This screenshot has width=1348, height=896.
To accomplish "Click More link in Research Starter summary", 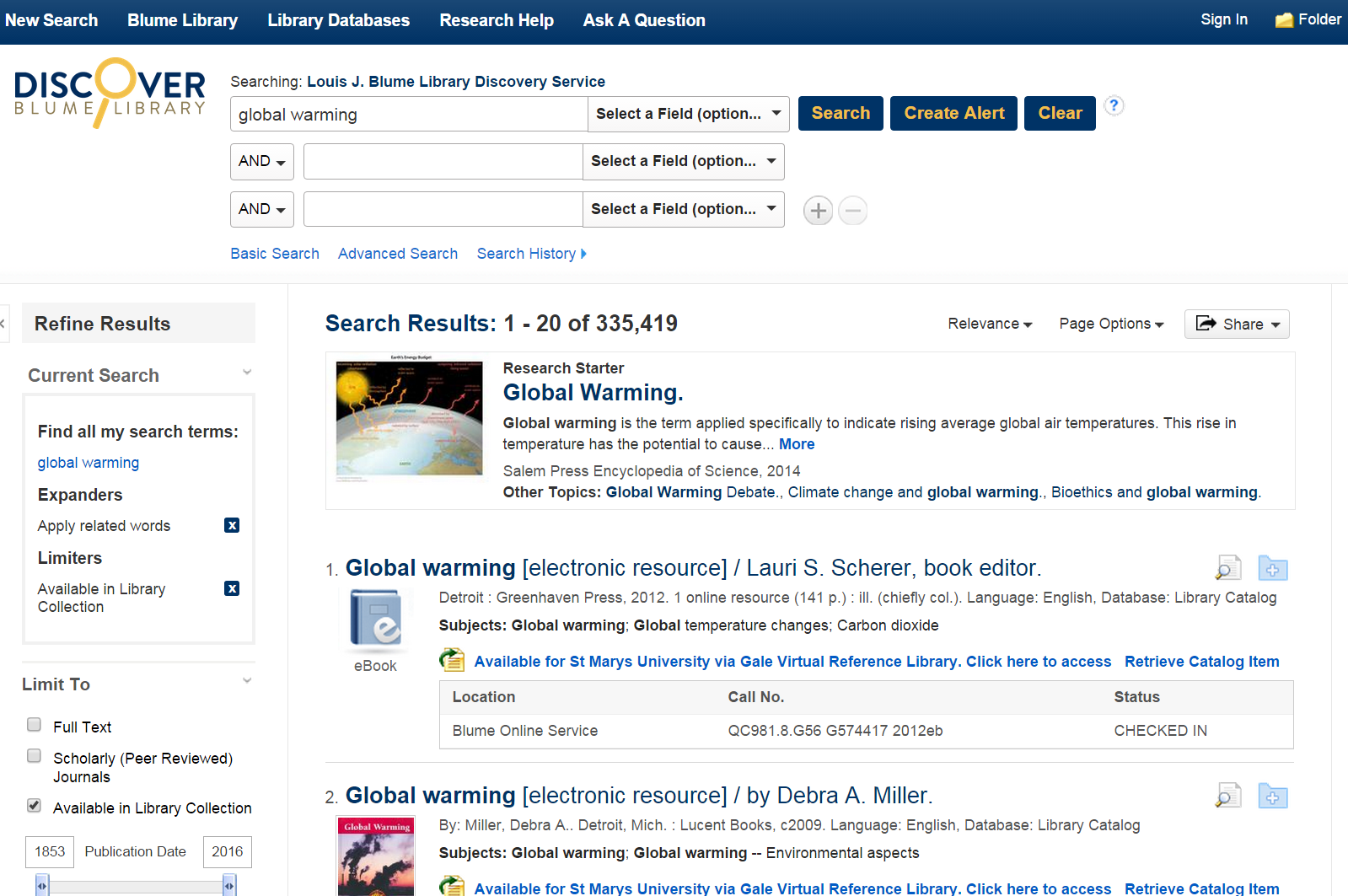I will (797, 444).
